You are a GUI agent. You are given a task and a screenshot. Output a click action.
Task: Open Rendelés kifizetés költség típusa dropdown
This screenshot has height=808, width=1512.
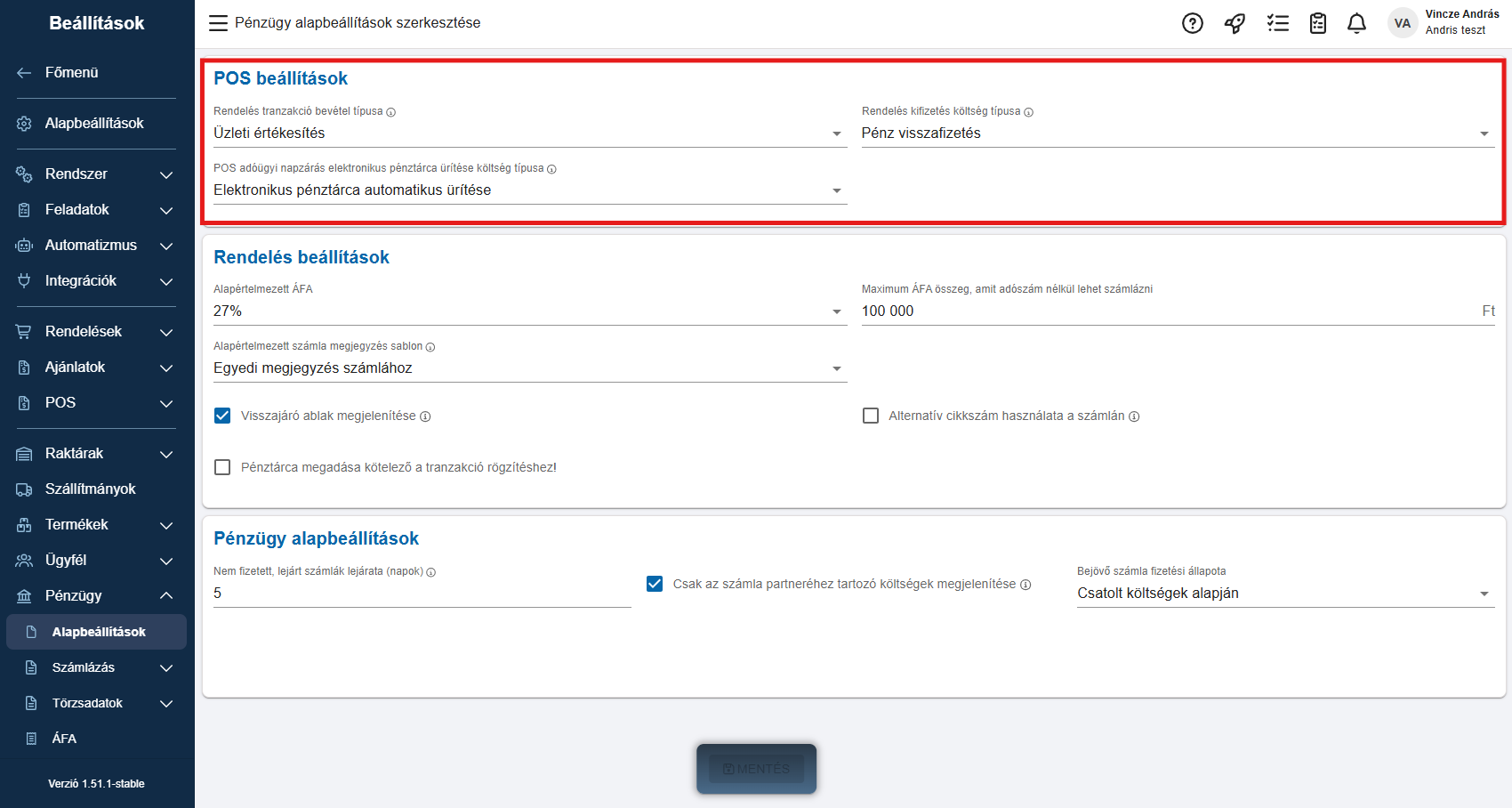[1177, 133]
